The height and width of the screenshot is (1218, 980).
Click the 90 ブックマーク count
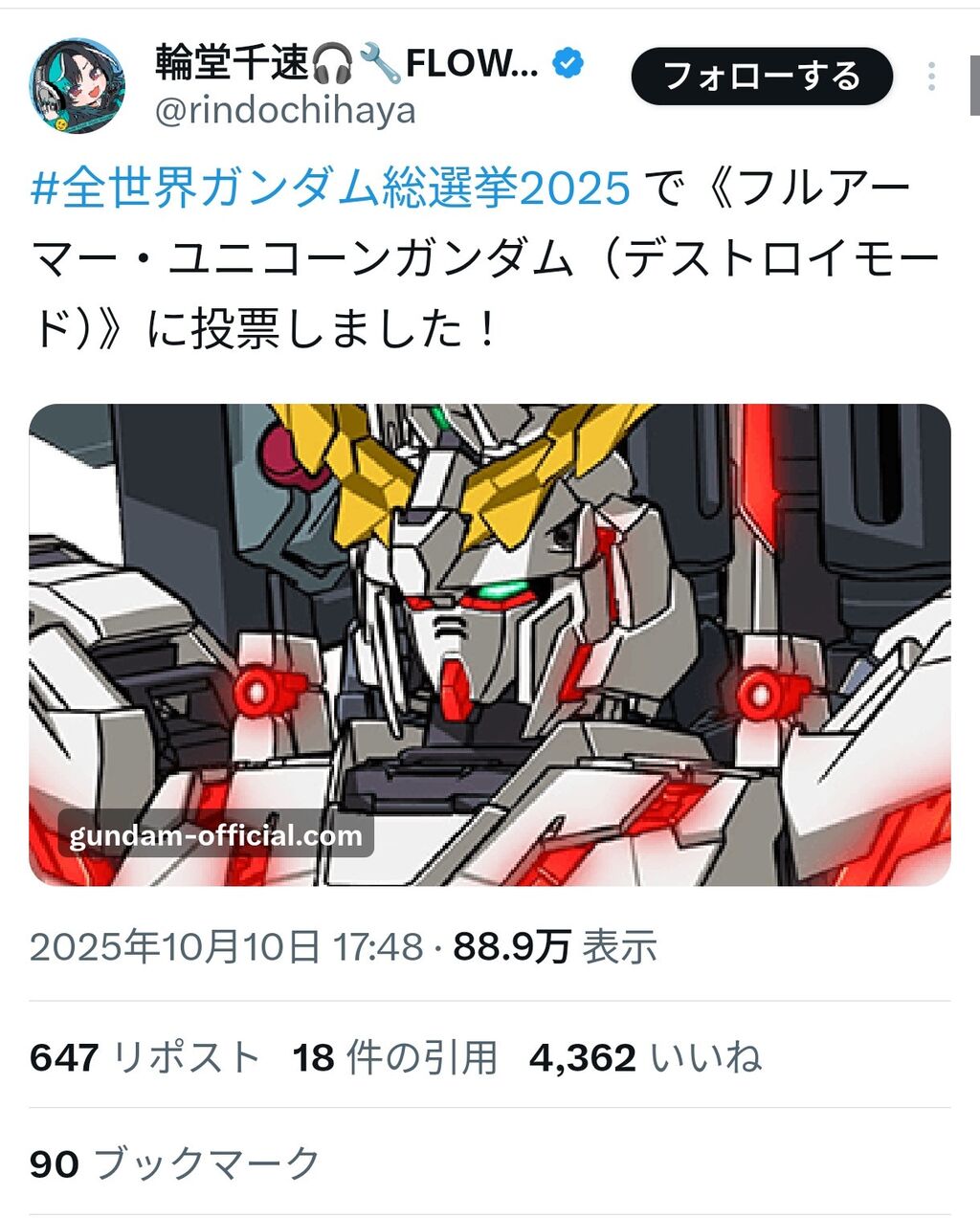coord(175,1163)
